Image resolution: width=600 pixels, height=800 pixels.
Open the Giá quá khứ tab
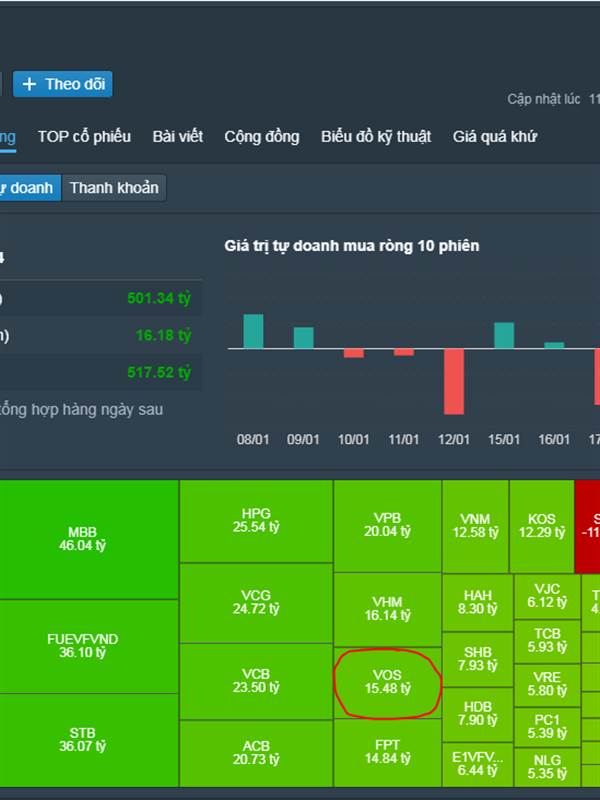tap(495, 136)
